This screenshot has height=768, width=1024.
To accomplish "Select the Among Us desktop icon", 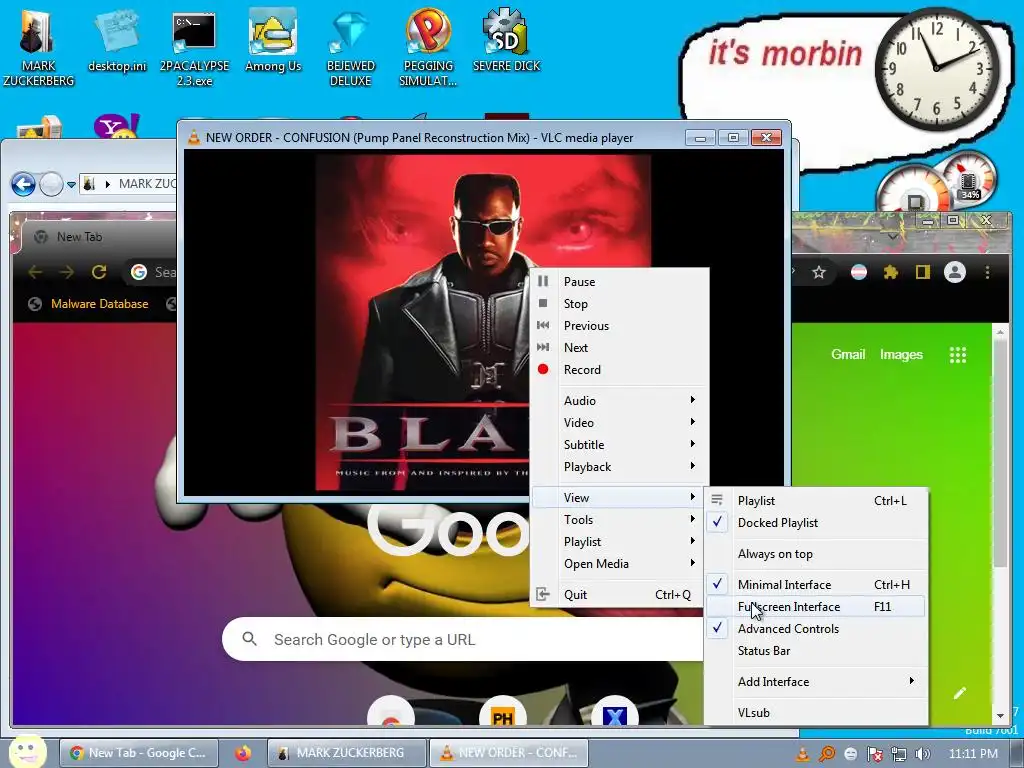I will click(x=273, y=40).
